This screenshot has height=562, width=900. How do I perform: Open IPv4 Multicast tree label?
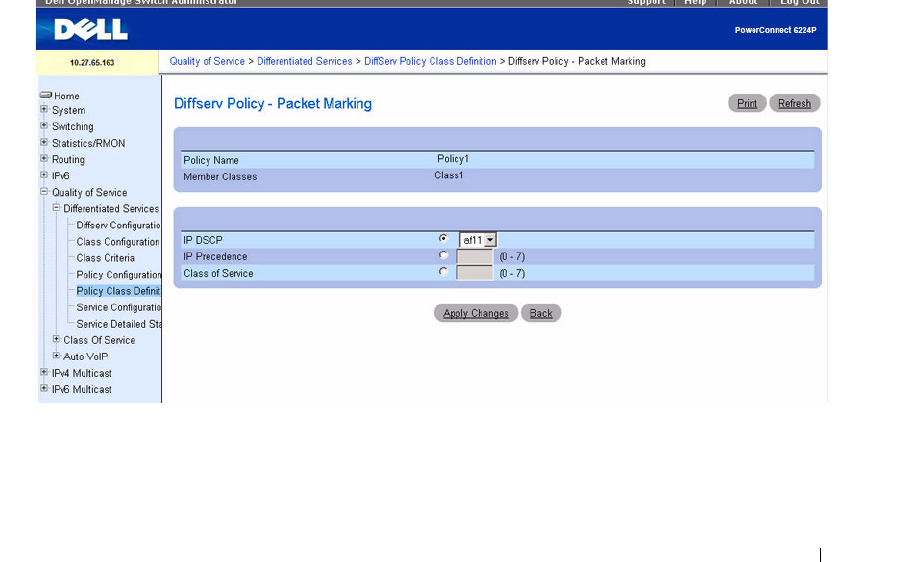coord(82,373)
